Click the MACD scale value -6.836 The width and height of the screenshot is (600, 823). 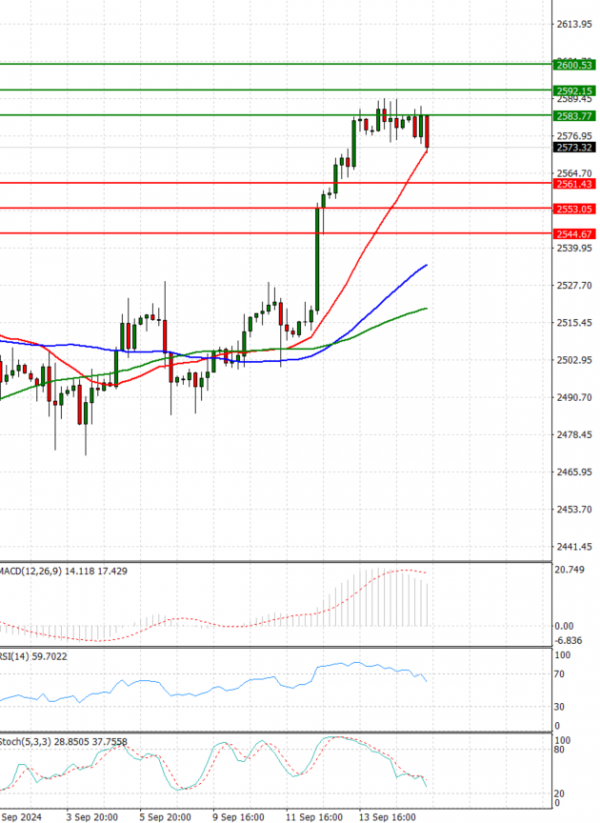pyautogui.click(x=570, y=641)
